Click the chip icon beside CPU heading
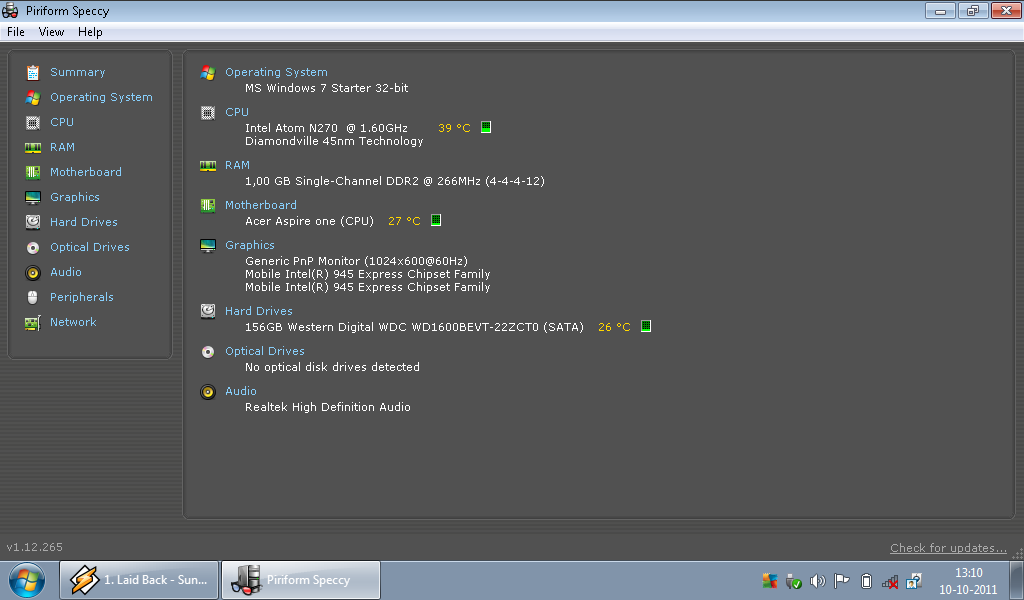The image size is (1024, 600). click(208, 113)
